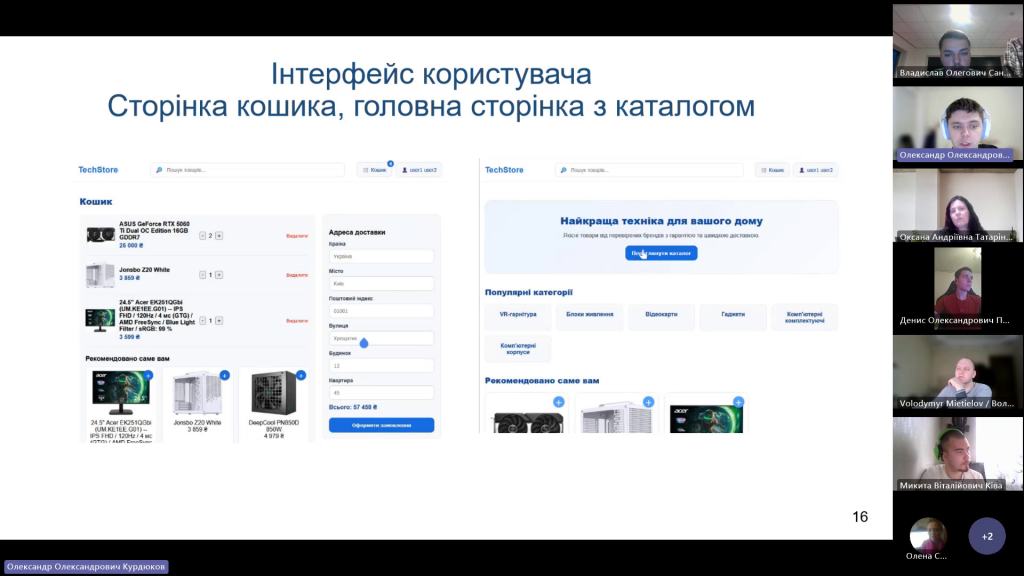Select the VR-гарнітура category
The height and width of the screenshot is (576, 1024).
(518, 317)
